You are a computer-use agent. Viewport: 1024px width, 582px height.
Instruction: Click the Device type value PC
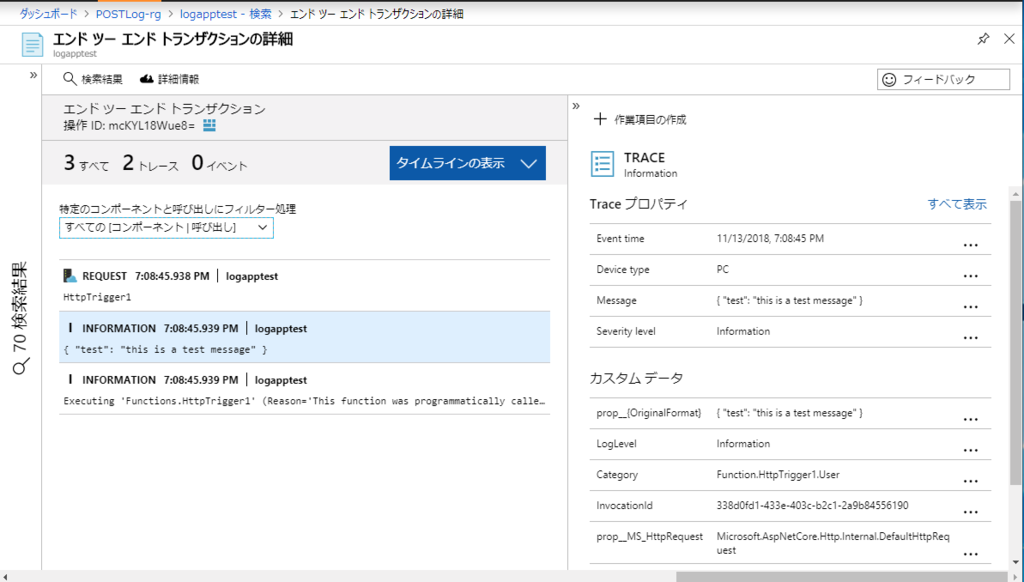tap(722, 269)
